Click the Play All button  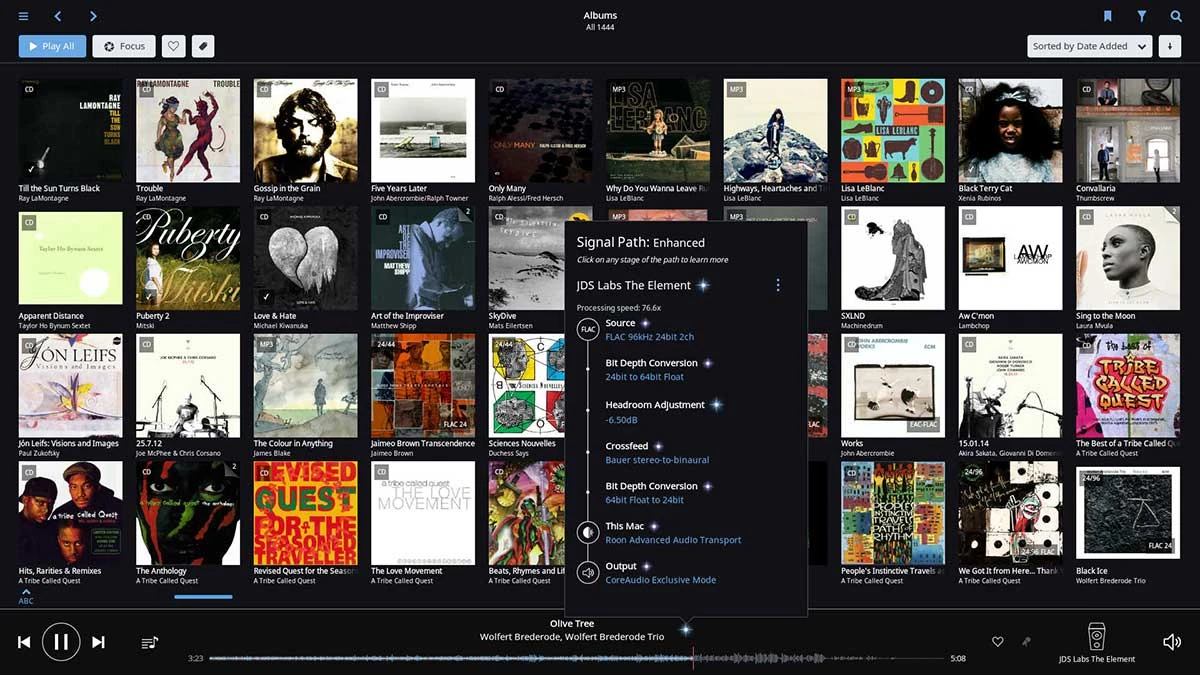click(52, 46)
